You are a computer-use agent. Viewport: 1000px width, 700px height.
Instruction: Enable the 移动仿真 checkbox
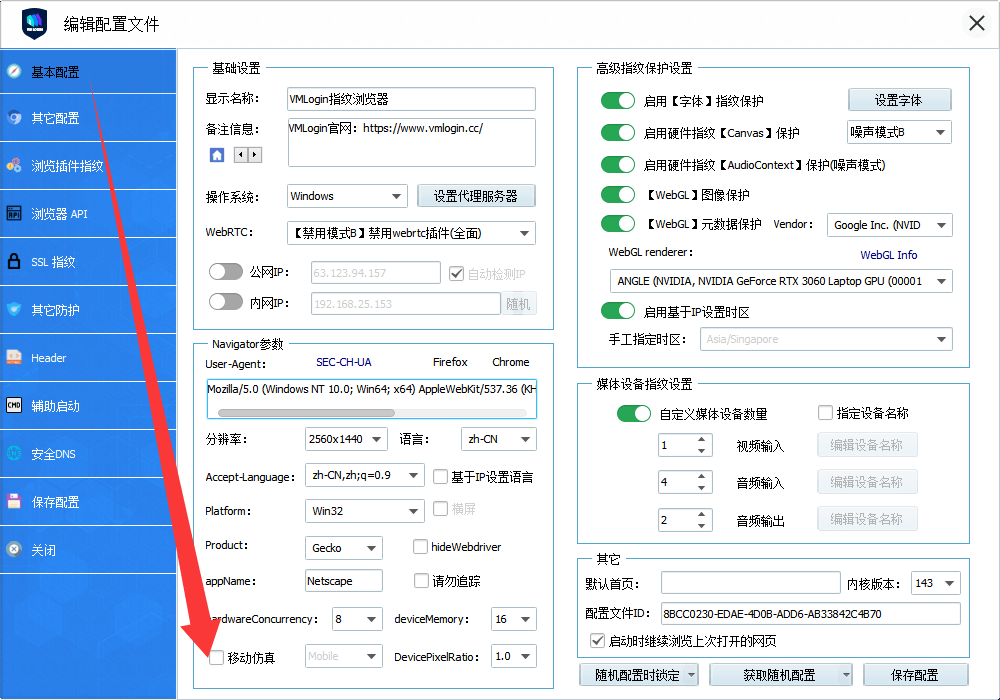(216, 656)
